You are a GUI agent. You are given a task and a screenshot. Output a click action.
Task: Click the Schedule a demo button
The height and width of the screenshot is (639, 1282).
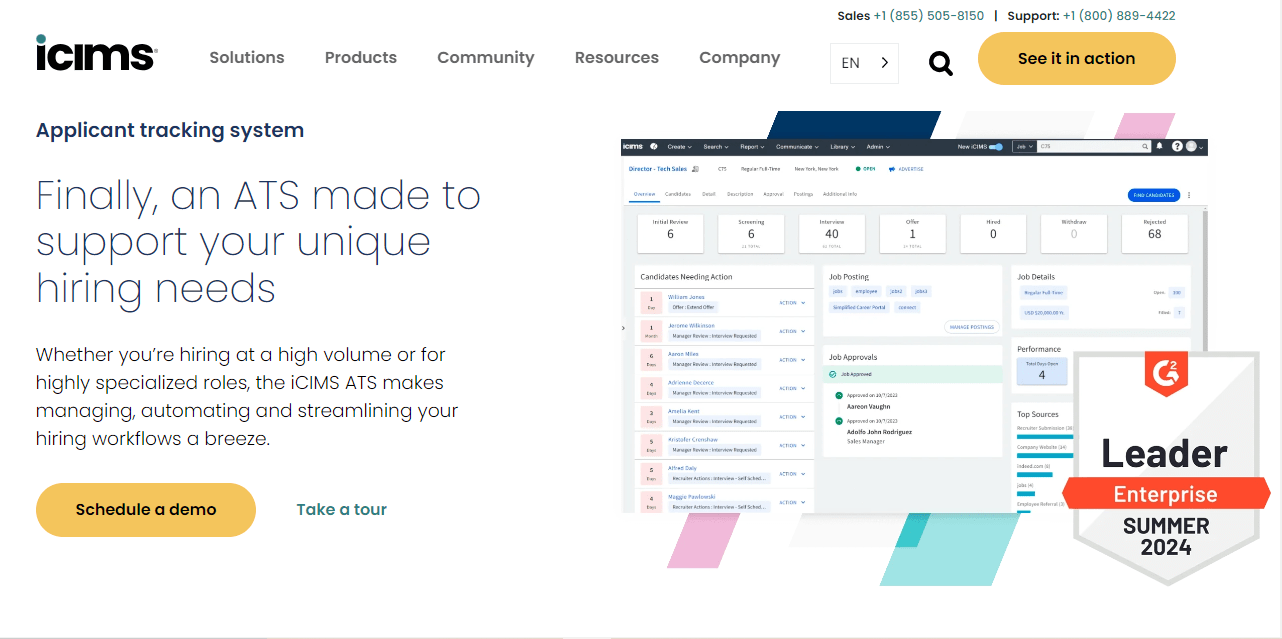tap(146, 510)
